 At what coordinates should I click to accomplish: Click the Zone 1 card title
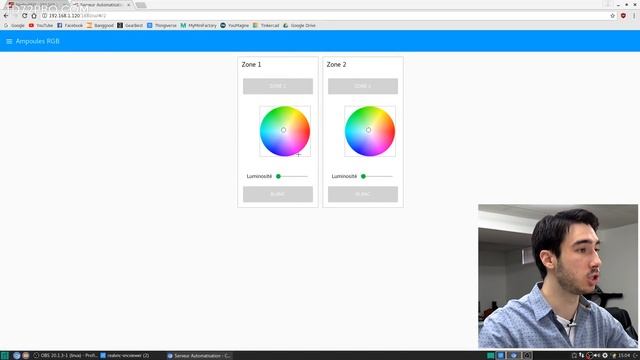coord(251,64)
